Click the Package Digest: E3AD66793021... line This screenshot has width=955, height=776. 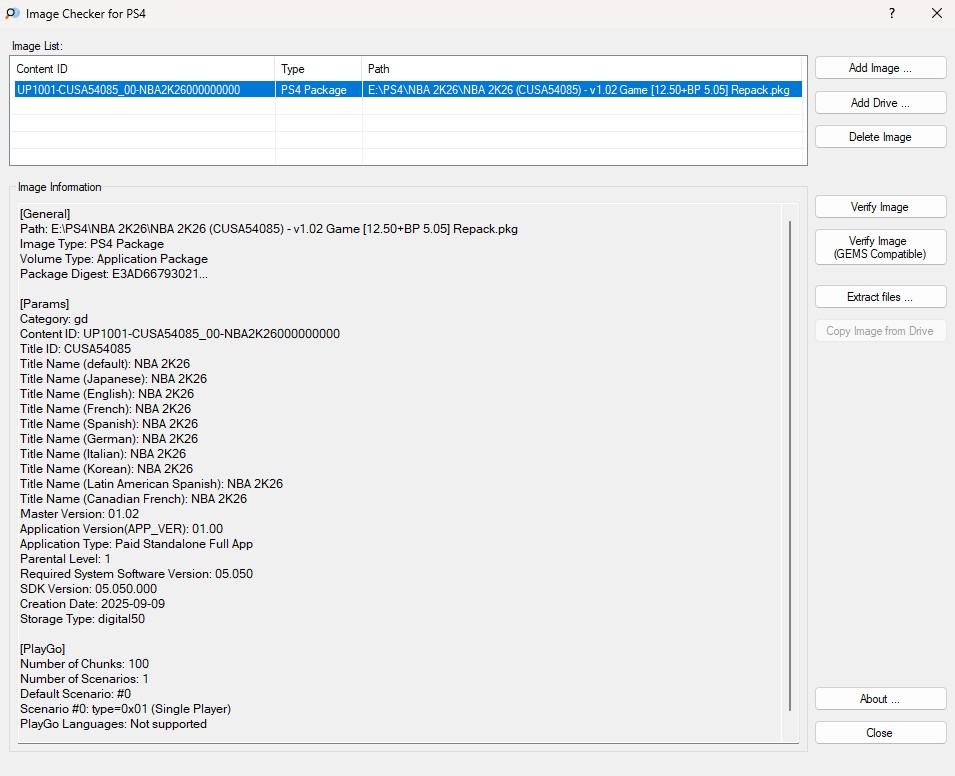pos(114,274)
